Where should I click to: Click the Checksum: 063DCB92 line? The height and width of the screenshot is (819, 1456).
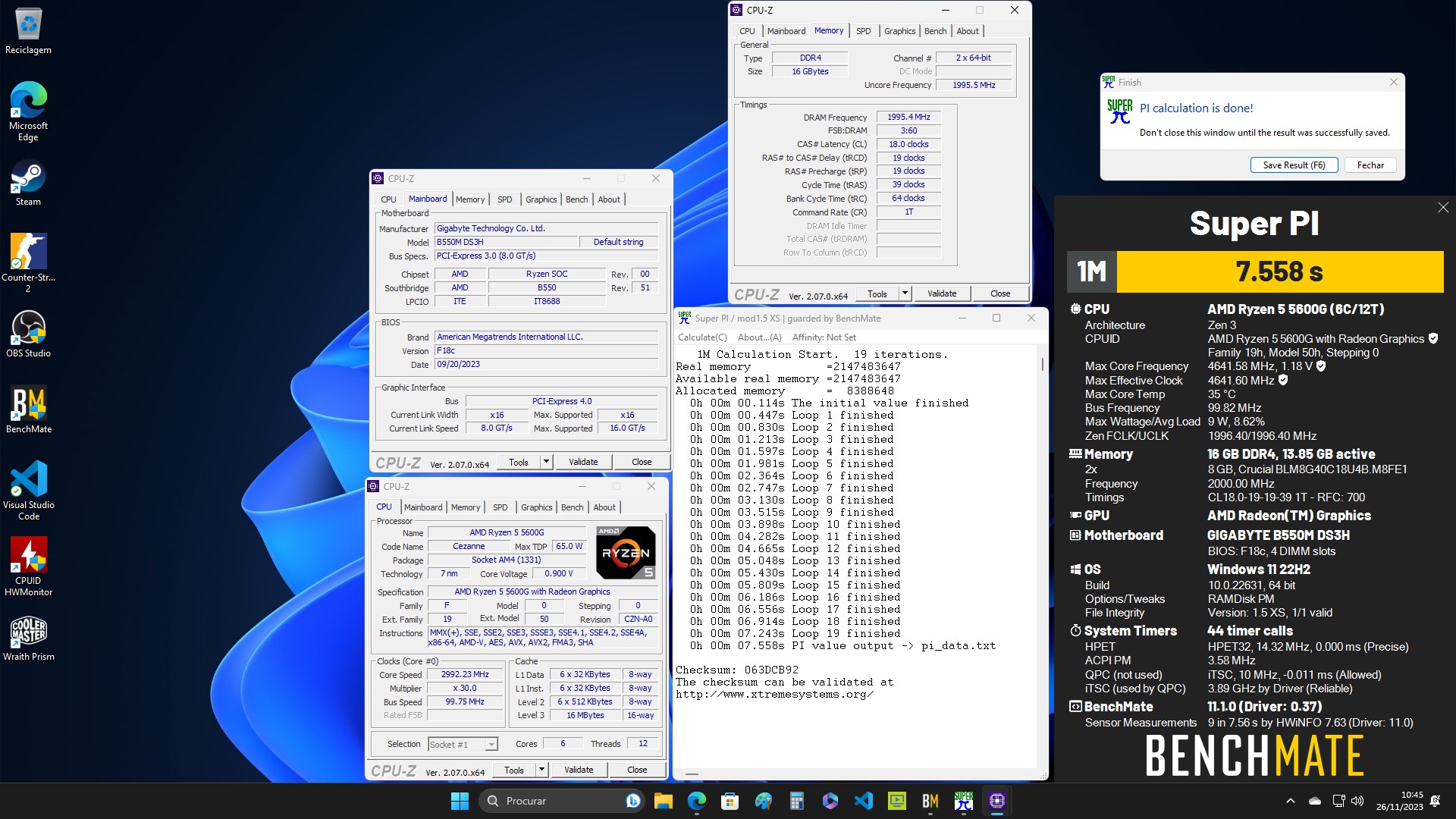click(x=737, y=670)
